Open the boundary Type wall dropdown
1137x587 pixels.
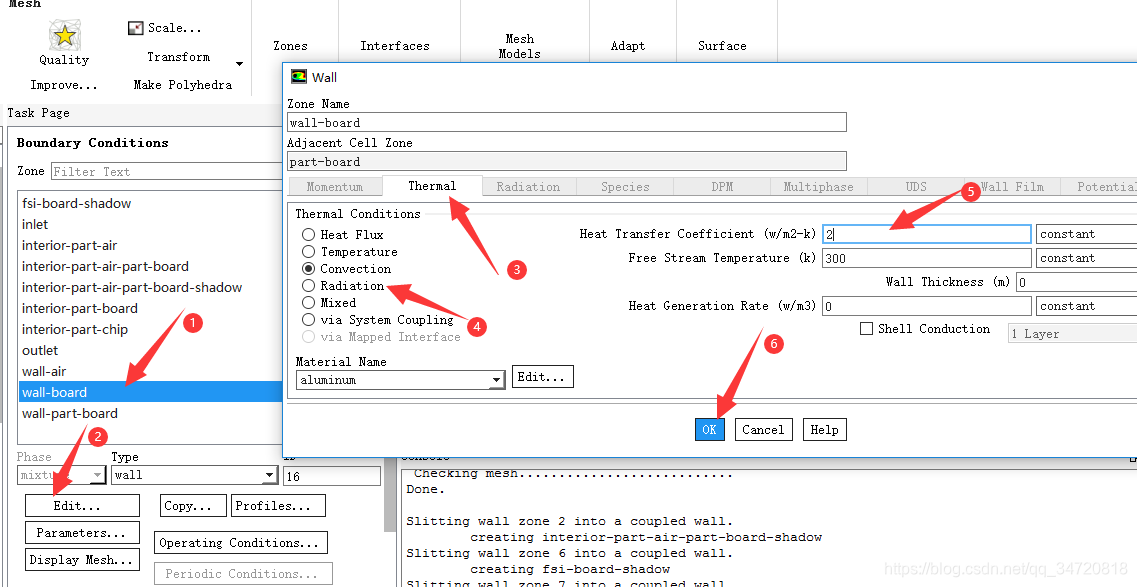point(194,475)
